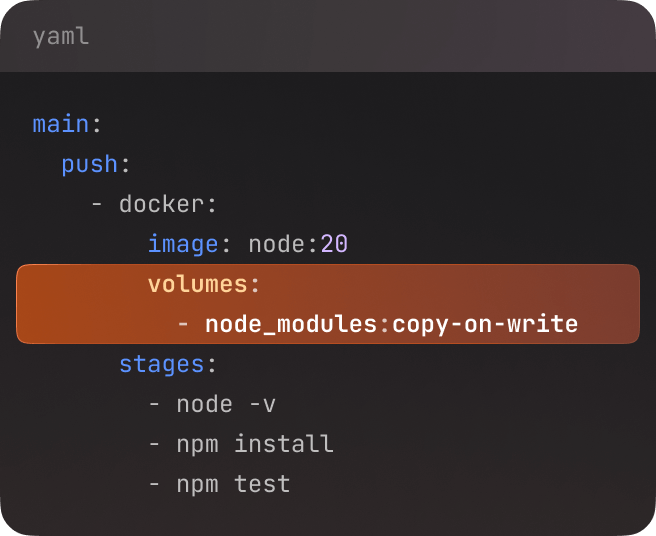Click the copy-on-write text

point(485,324)
